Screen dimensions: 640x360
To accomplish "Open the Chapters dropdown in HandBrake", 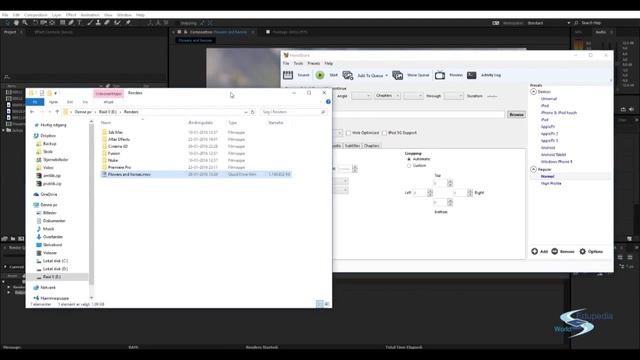I will (x=388, y=96).
